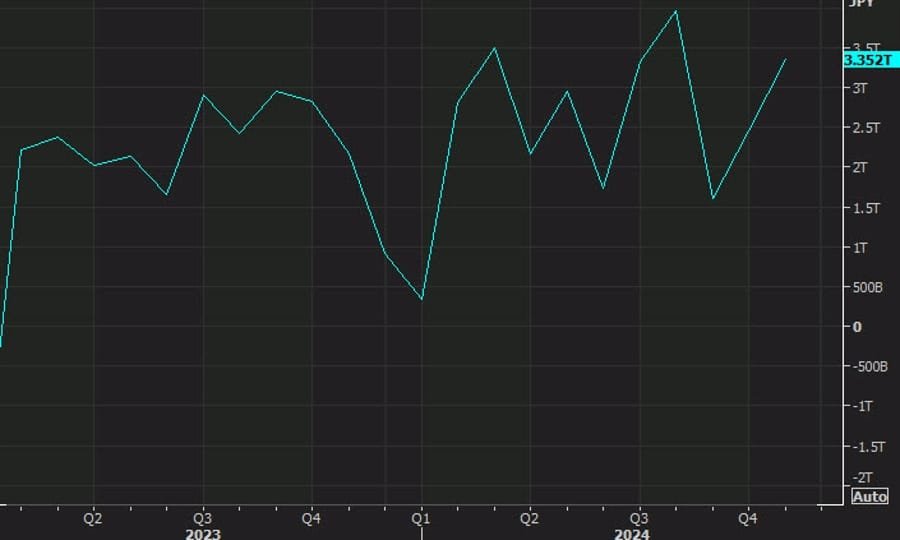
Task: Select the 2023 year label
Action: point(203,534)
